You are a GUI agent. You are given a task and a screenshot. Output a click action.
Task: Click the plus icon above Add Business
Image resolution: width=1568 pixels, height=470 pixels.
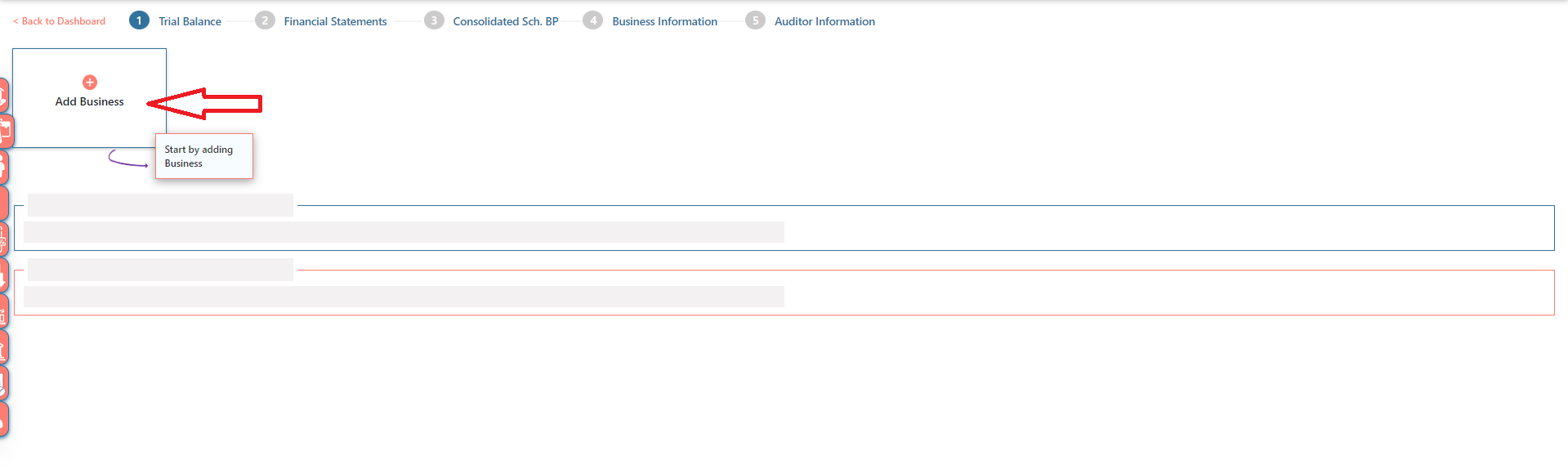90,82
